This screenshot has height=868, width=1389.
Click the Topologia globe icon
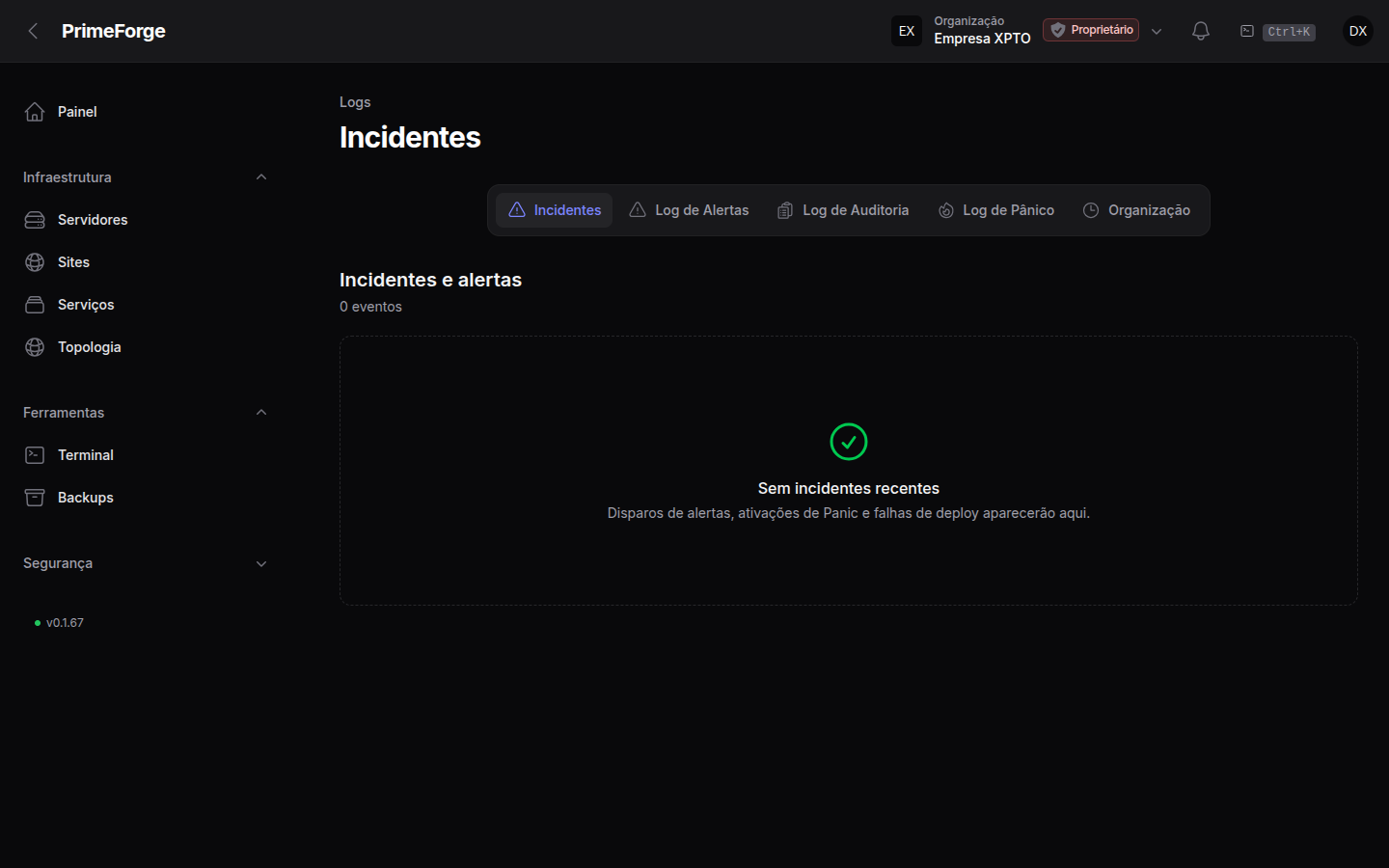tap(35, 347)
